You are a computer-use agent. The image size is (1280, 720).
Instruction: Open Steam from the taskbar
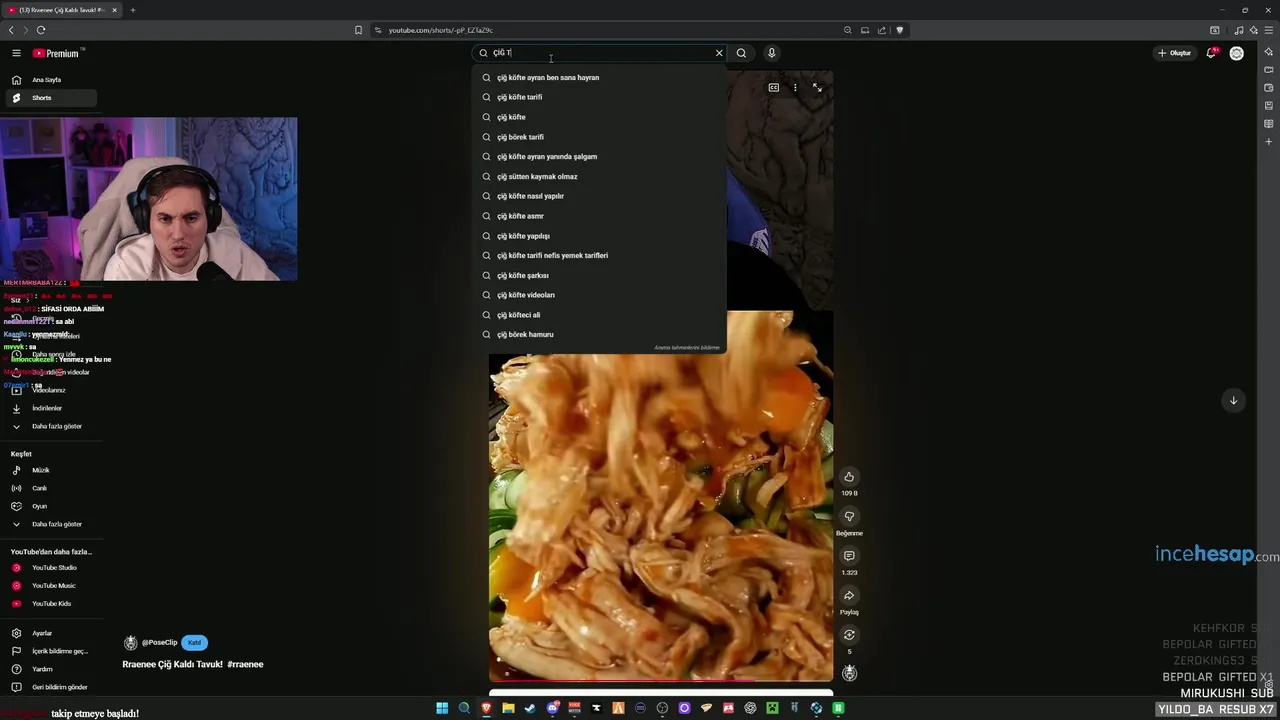[x=530, y=708]
